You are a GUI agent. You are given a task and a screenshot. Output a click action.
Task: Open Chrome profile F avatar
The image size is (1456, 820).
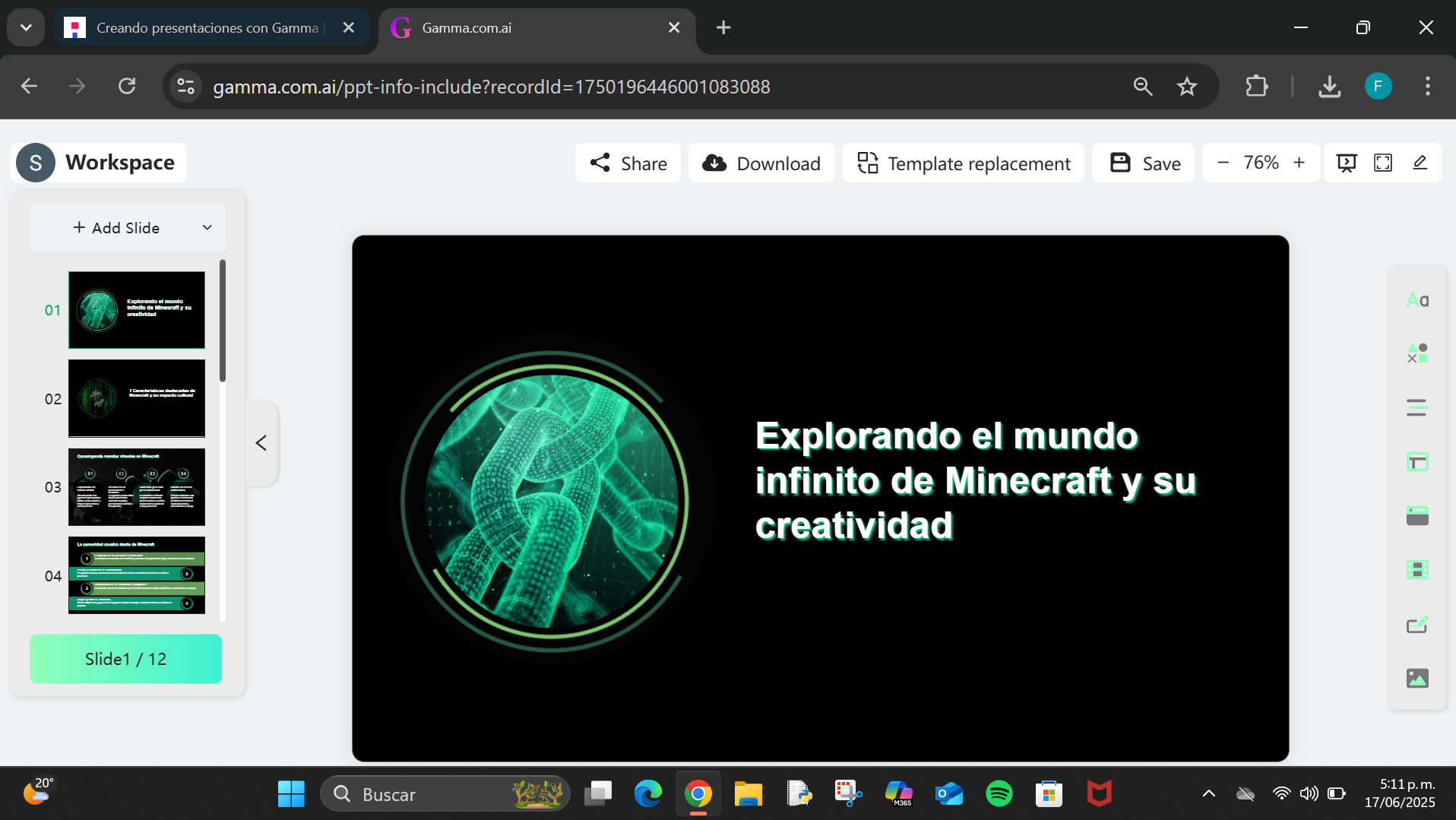tap(1378, 86)
